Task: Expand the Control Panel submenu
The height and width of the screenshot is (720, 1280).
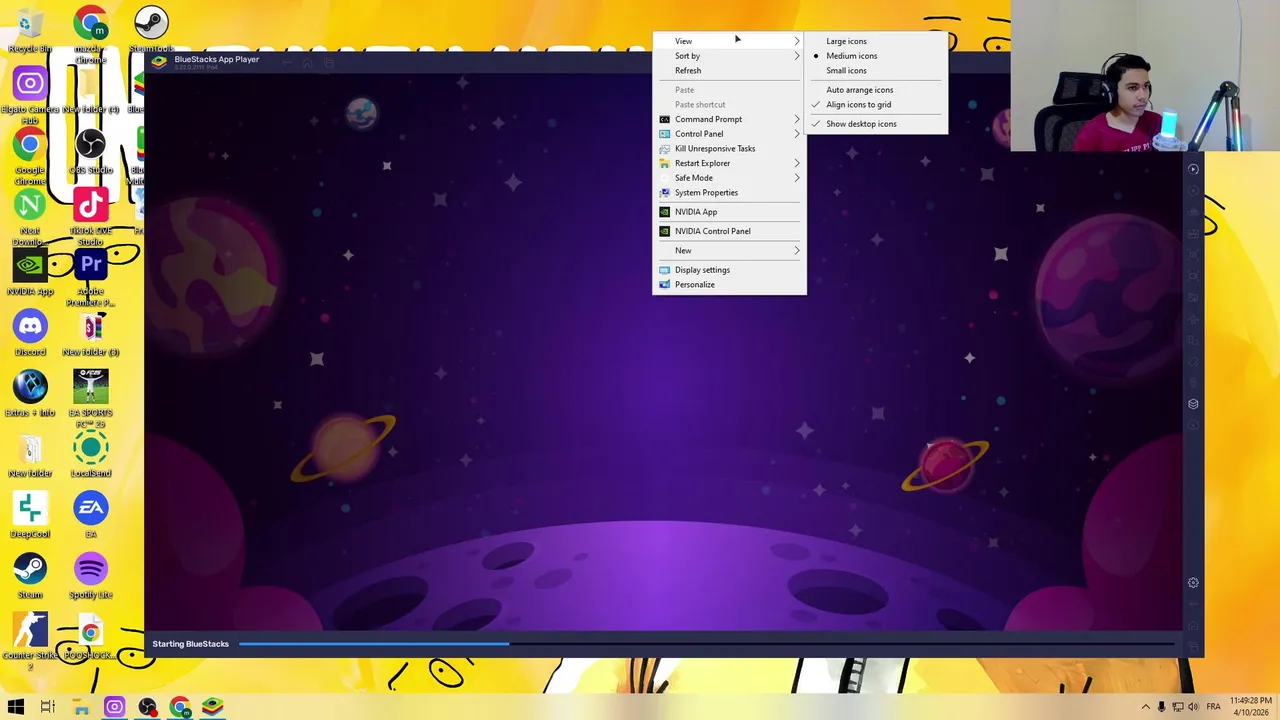Action: tap(729, 134)
